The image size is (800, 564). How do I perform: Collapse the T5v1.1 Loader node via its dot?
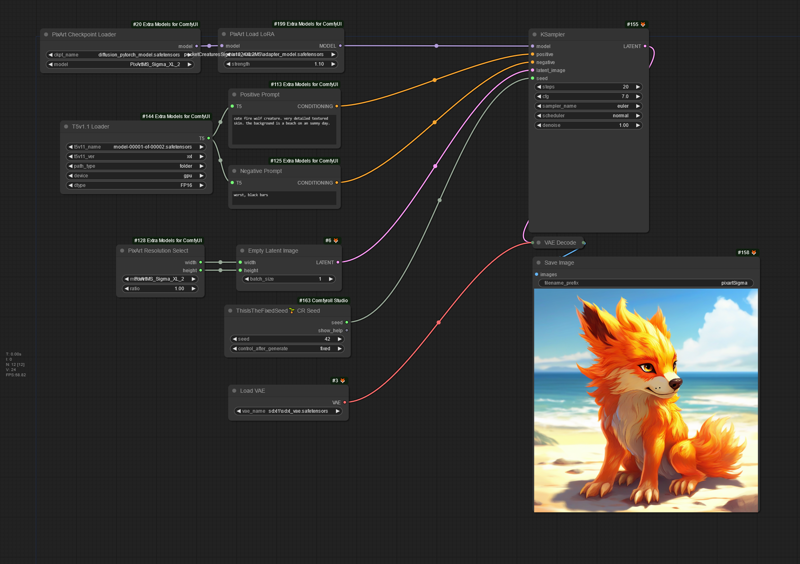tap(66, 127)
